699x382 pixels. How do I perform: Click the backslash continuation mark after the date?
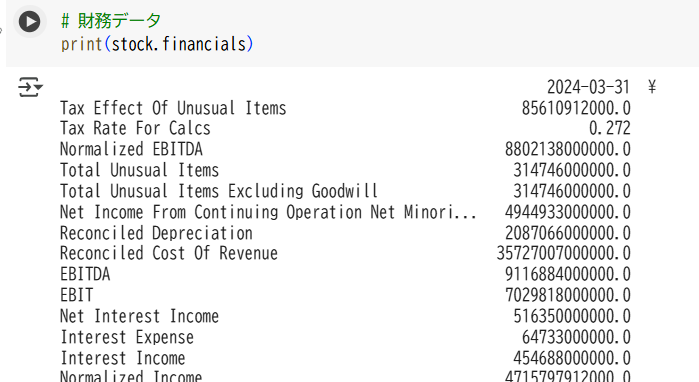pos(652,86)
